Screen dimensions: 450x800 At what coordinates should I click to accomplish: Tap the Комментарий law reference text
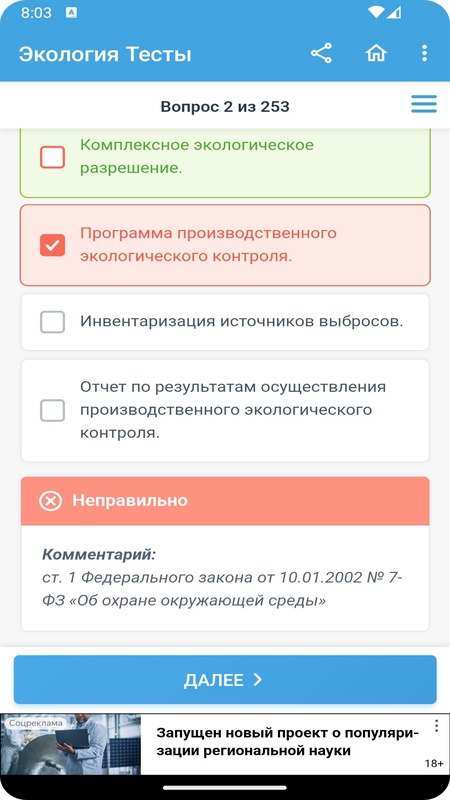[x=222, y=589]
